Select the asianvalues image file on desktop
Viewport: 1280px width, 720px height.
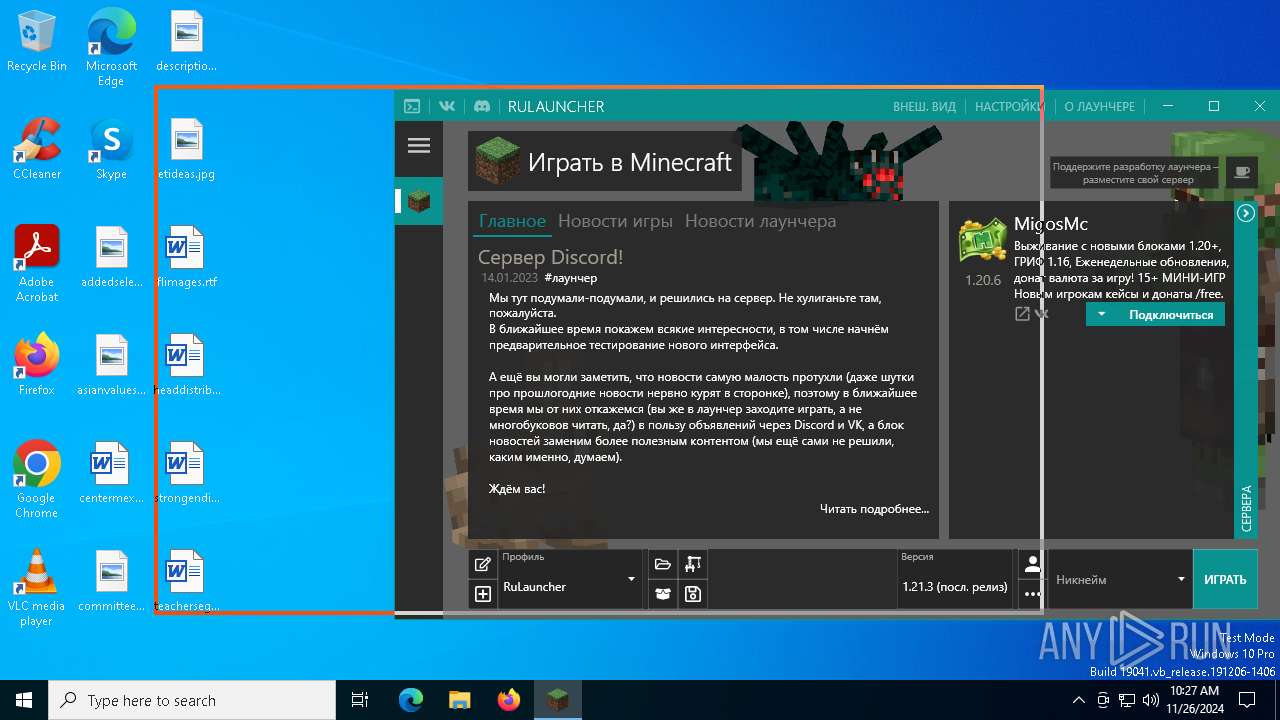click(111, 366)
